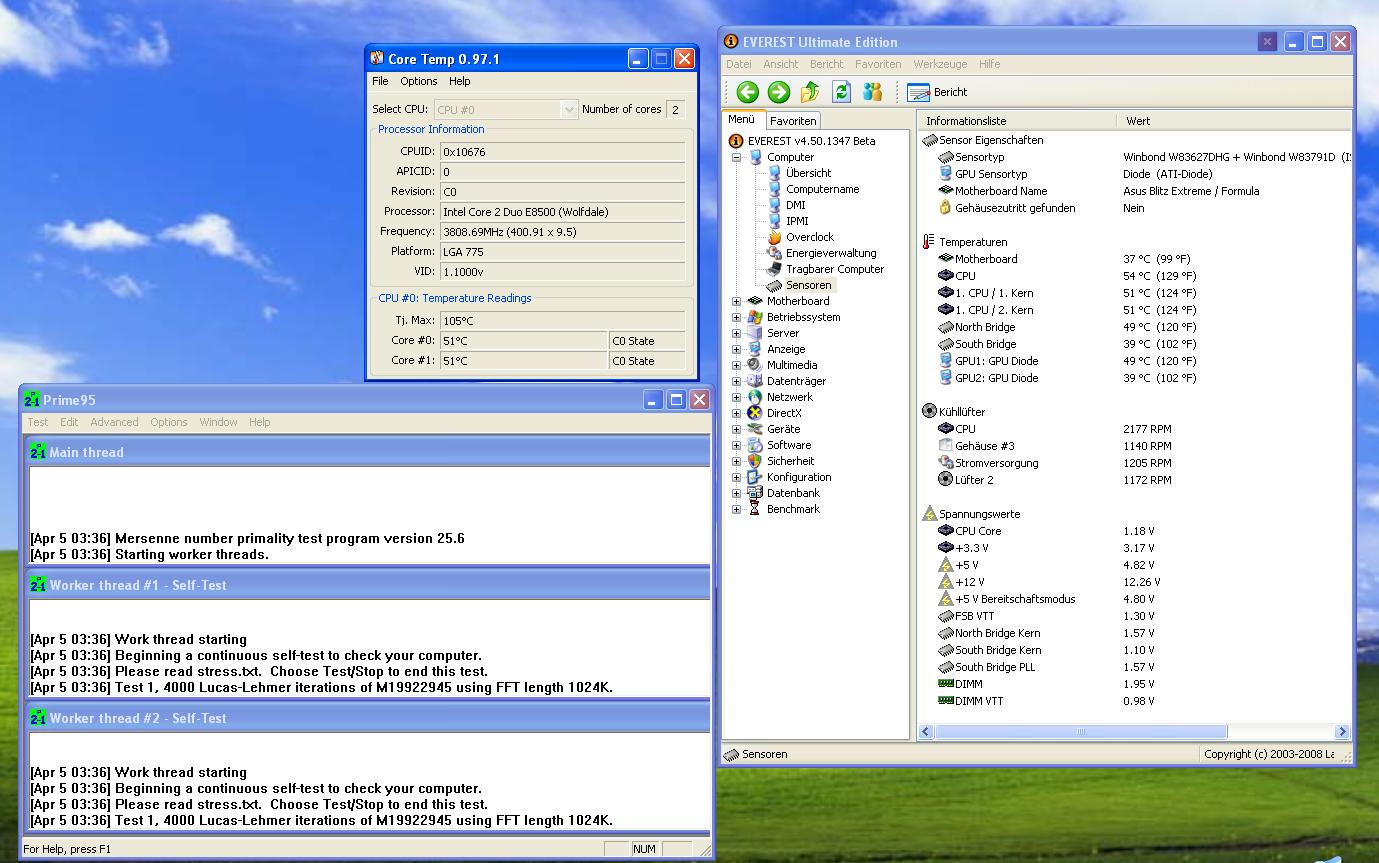Select Tragbarer Computer in the tree
The image size is (1379, 863).
click(835, 269)
